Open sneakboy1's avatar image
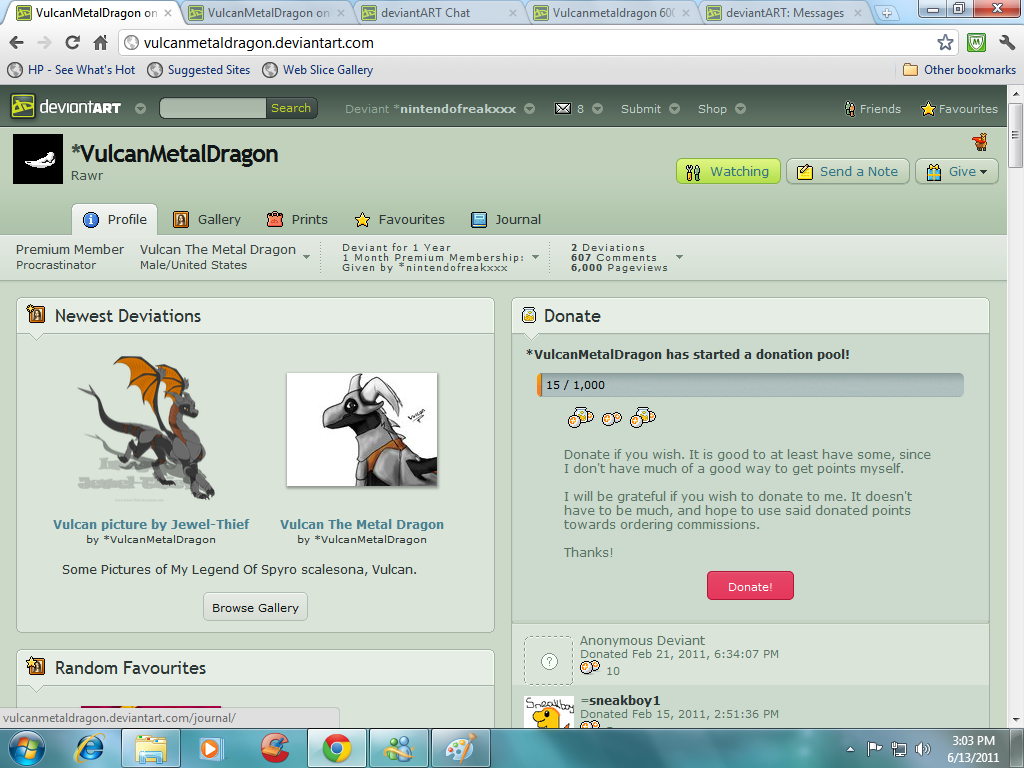This screenshot has width=1024, height=768. pos(549,712)
